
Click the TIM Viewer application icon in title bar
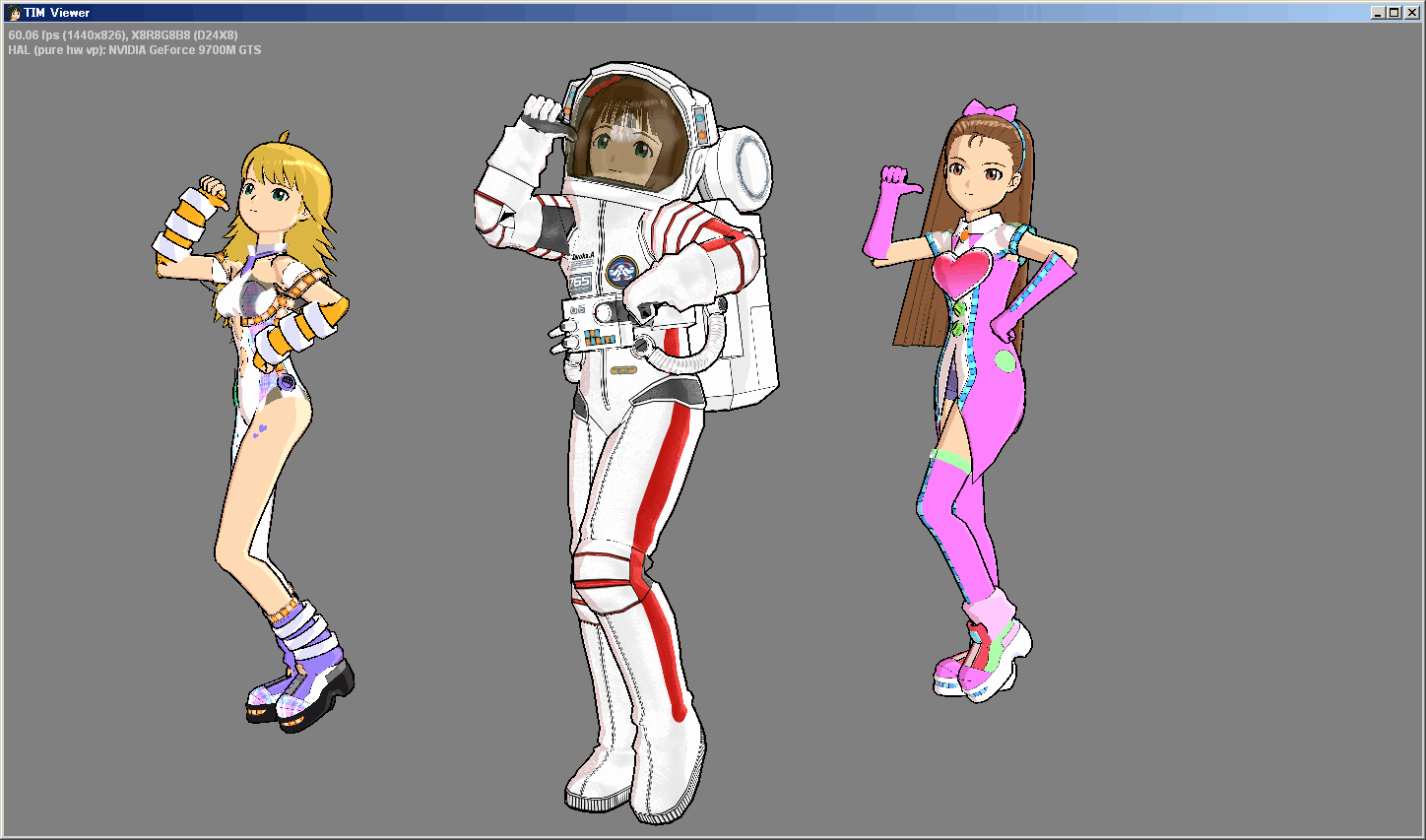click(x=14, y=13)
